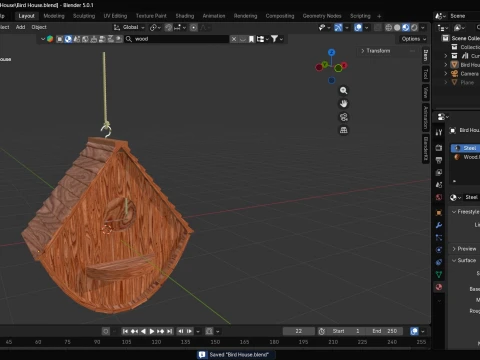Toggle viewport overlays display

[x=358, y=27]
